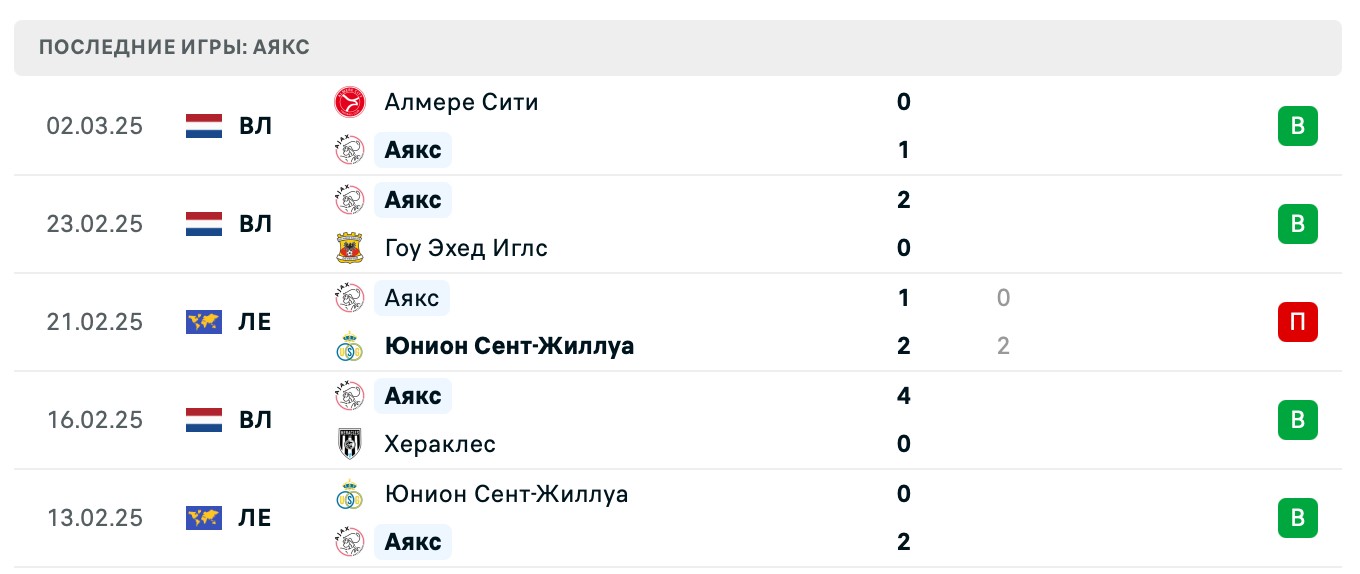
Task: Click Ajax logo in the 02.03.25 match
Action: pyautogui.click(x=349, y=150)
